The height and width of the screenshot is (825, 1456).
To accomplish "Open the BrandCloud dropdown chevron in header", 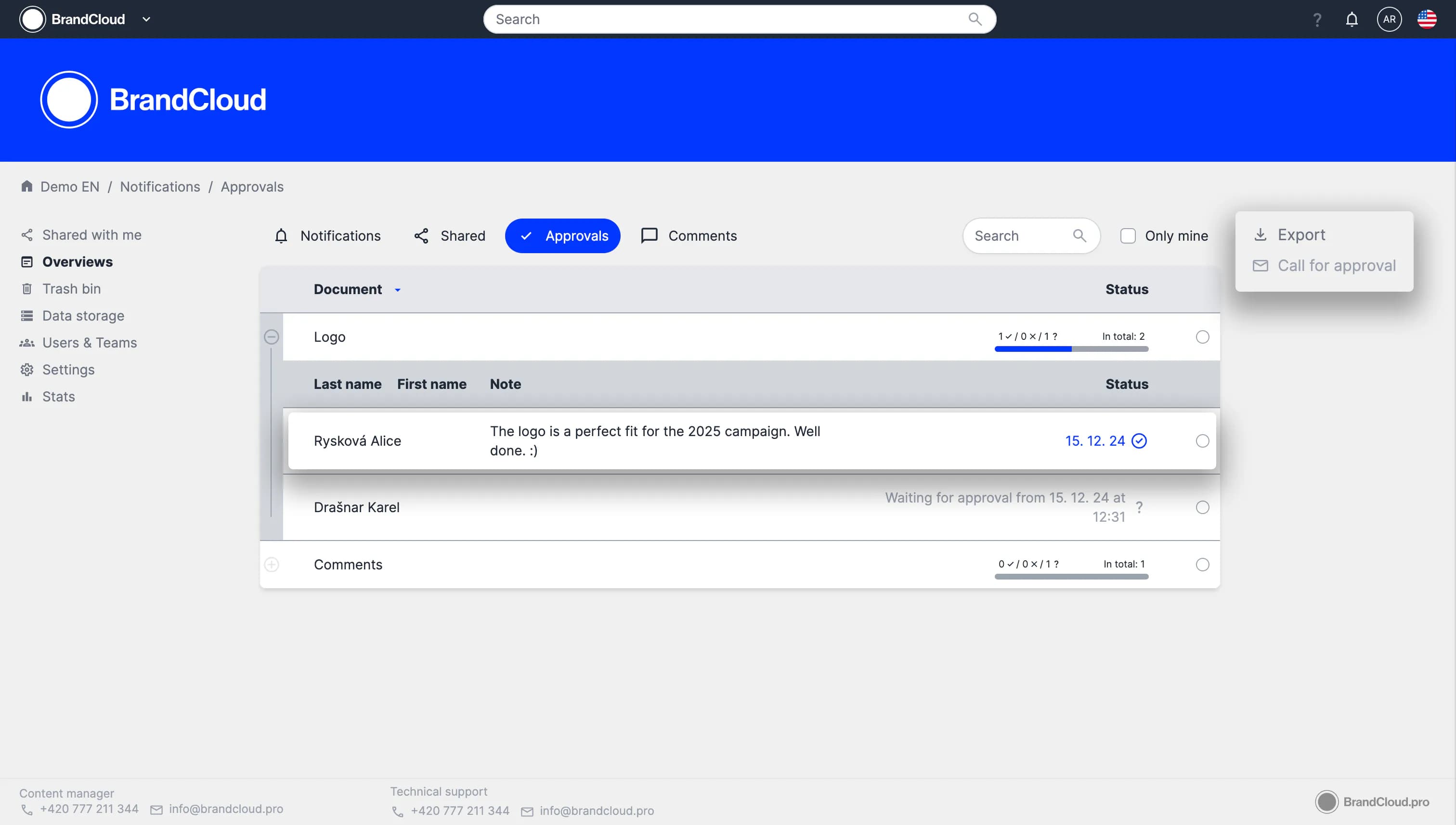I will [x=146, y=19].
